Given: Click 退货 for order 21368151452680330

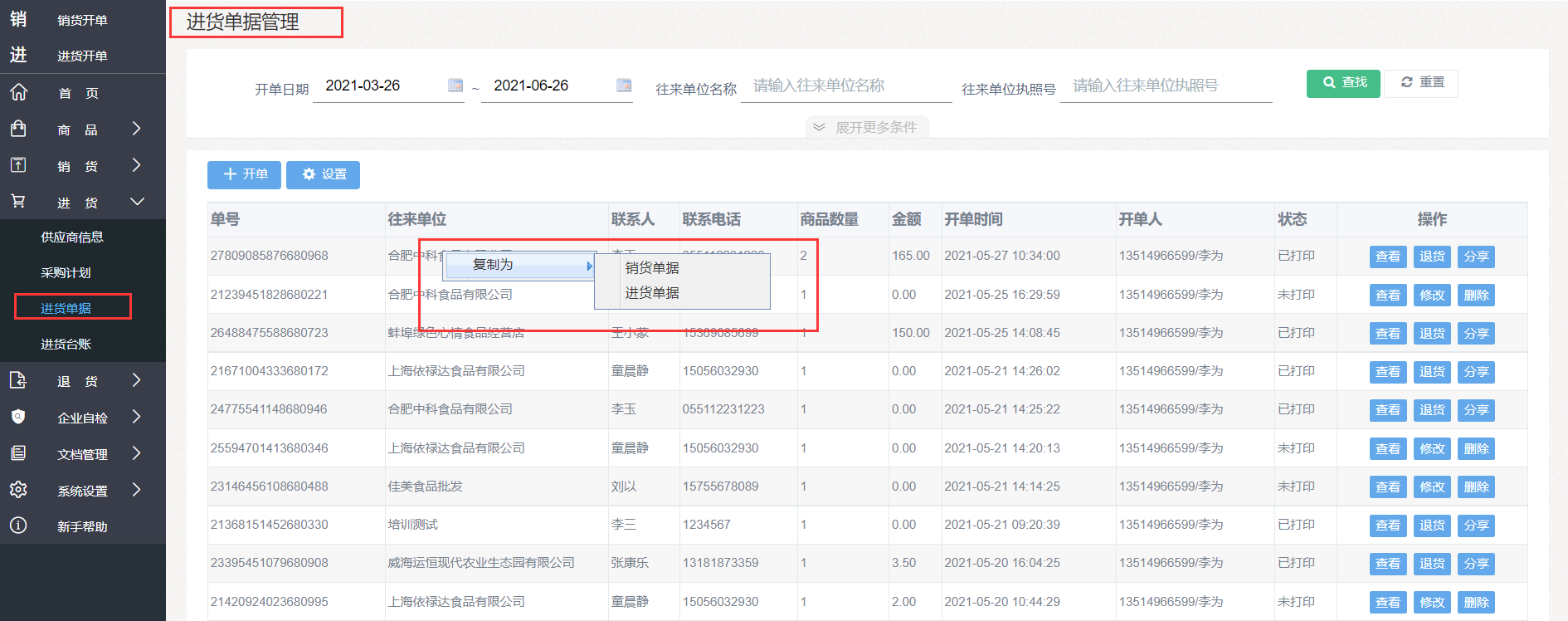Looking at the screenshot, I should (x=1432, y=525).
